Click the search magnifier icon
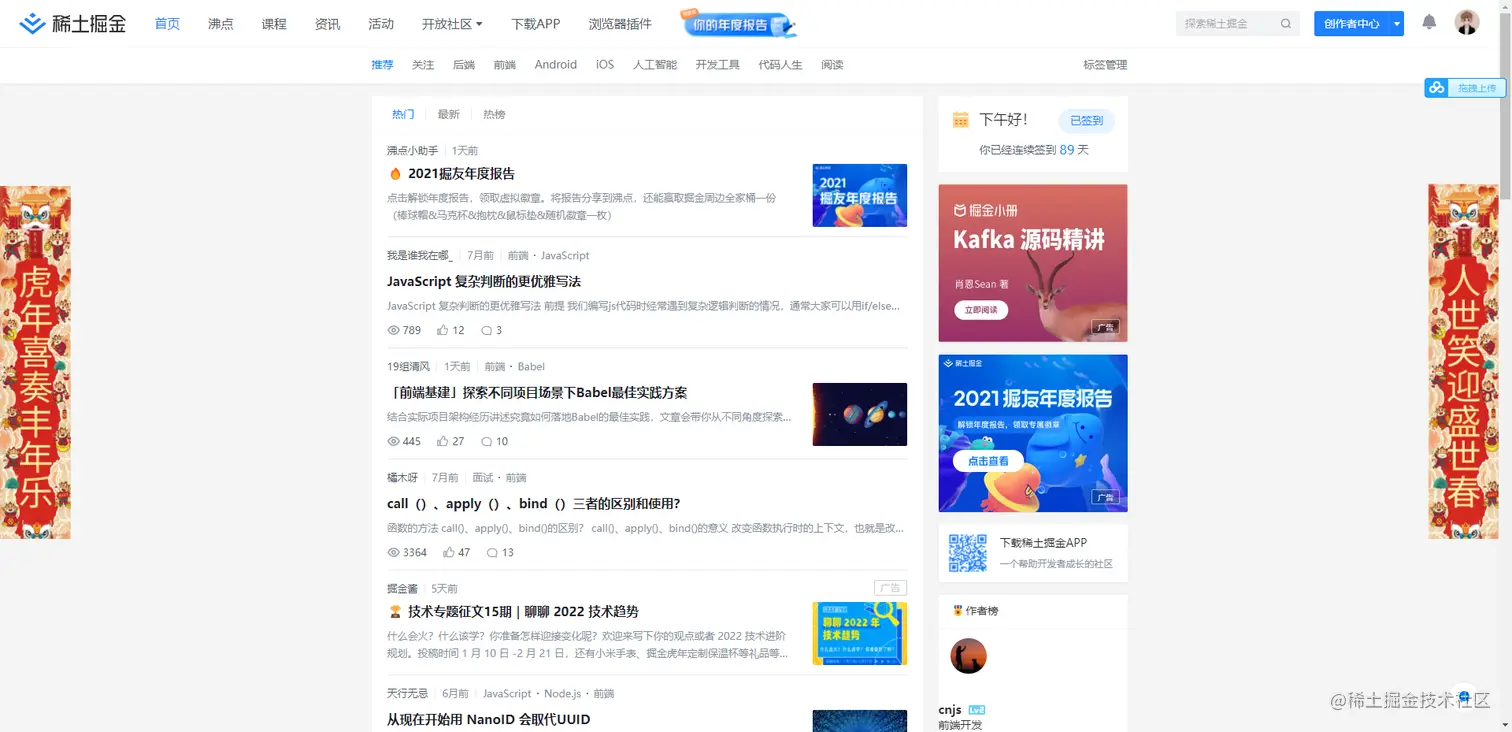Screen dimensions: 1512x732 1286,23
